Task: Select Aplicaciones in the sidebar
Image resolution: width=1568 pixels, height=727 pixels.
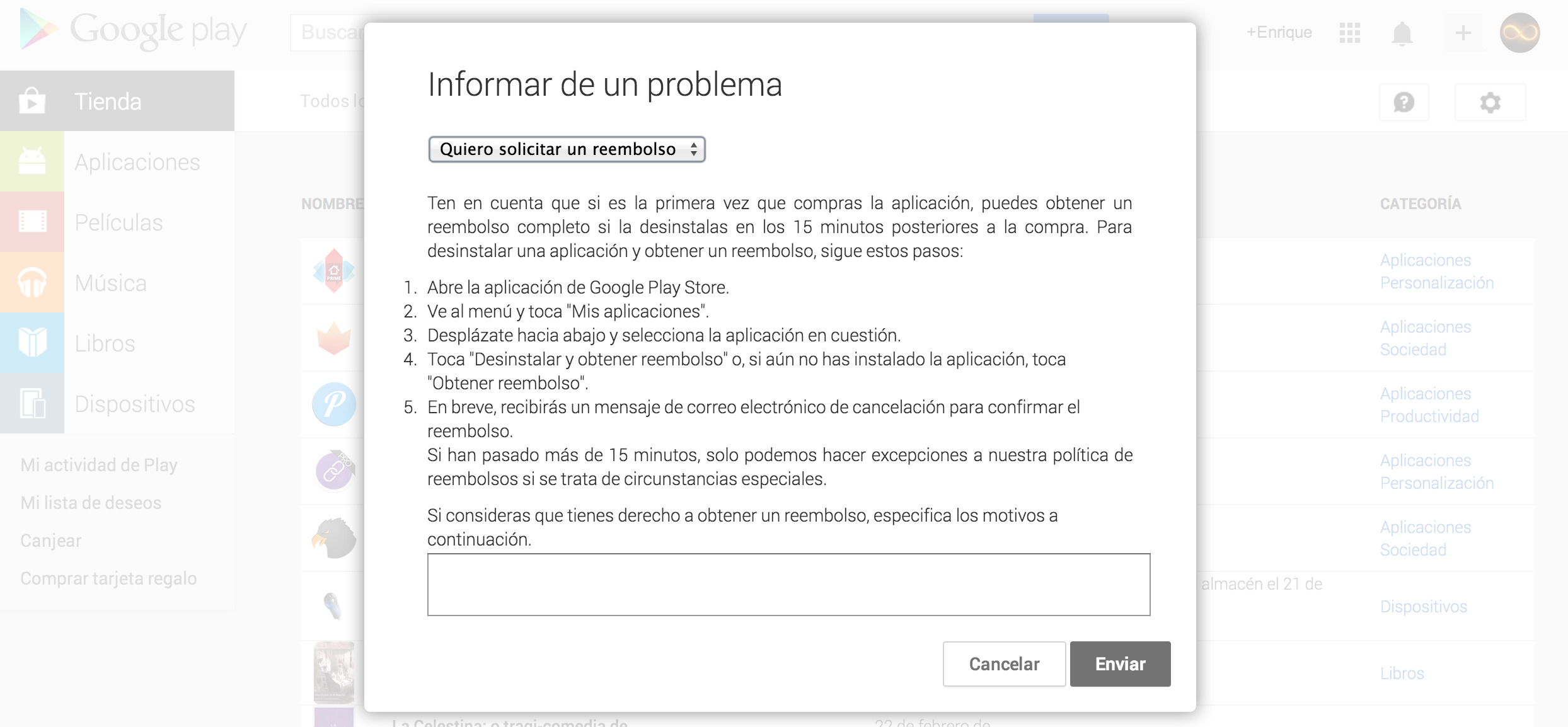Action: (x=137, y=162)
